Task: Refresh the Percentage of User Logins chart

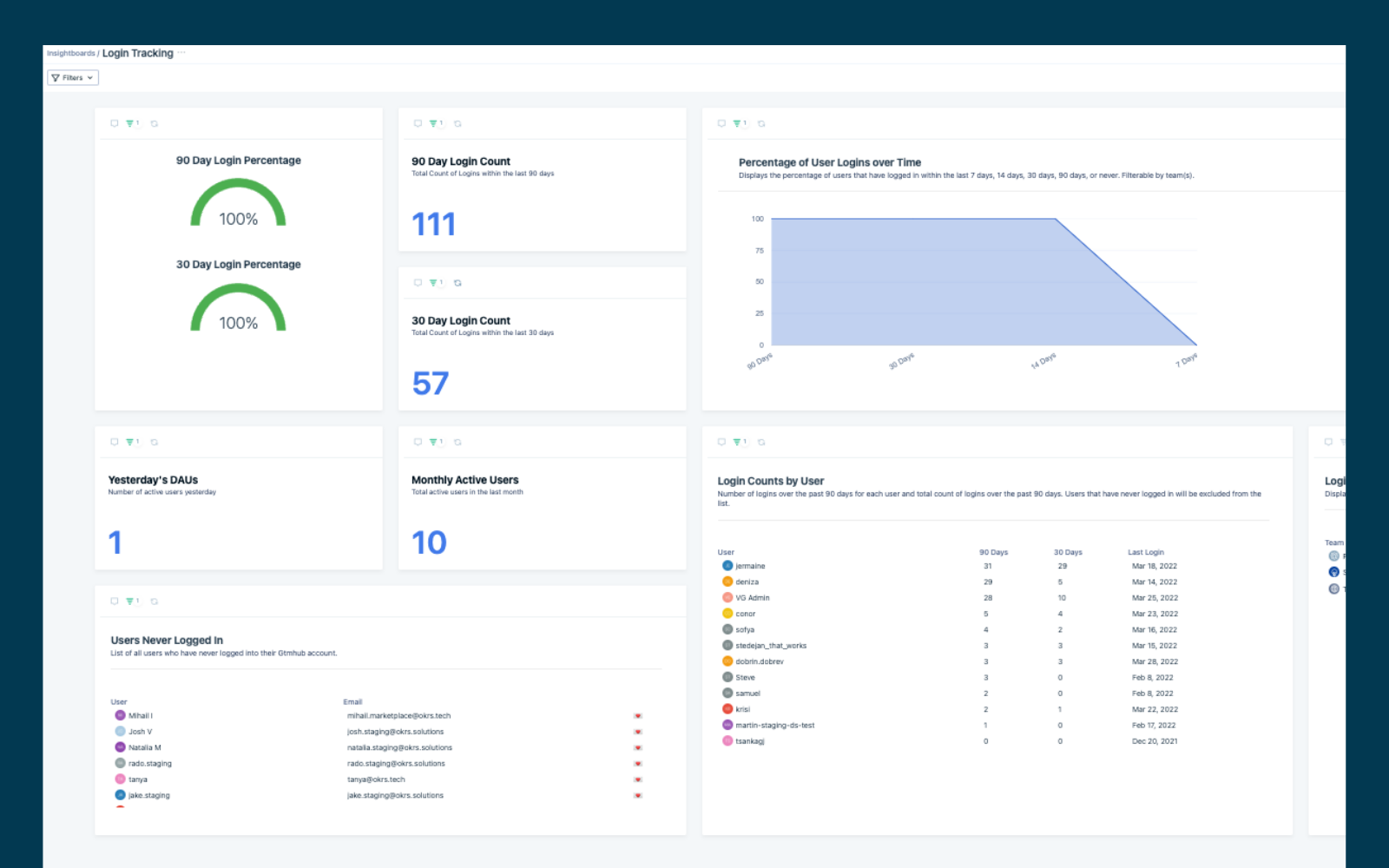Action: coord(761,123)
